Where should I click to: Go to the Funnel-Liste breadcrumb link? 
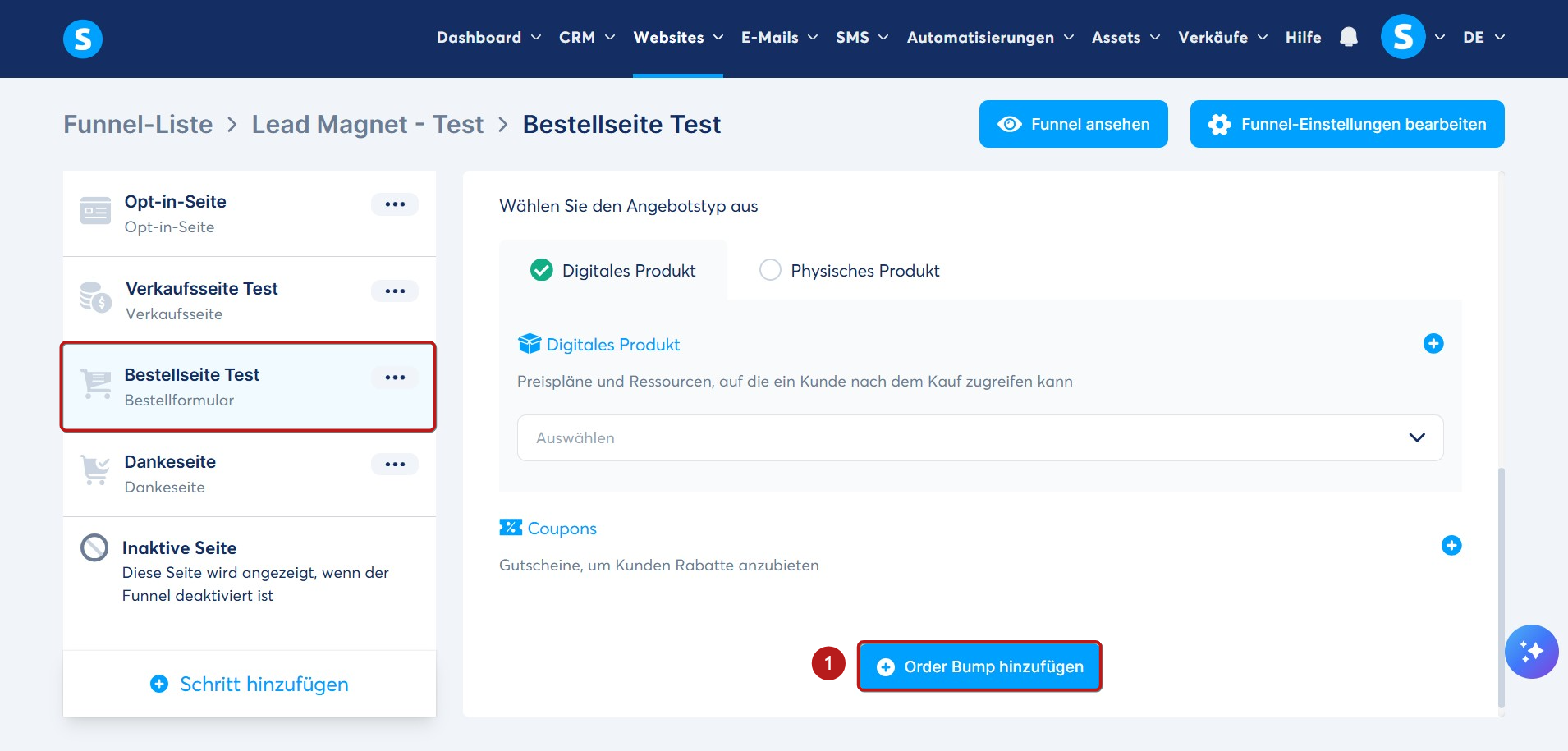(x=138, y=124)
